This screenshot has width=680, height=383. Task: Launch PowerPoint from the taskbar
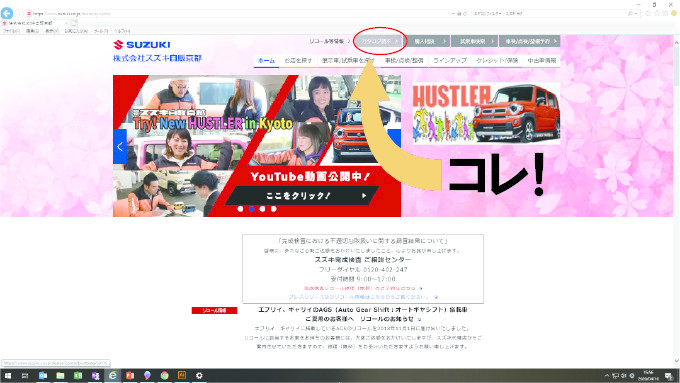pyautogui.click(x=130, y=376)
